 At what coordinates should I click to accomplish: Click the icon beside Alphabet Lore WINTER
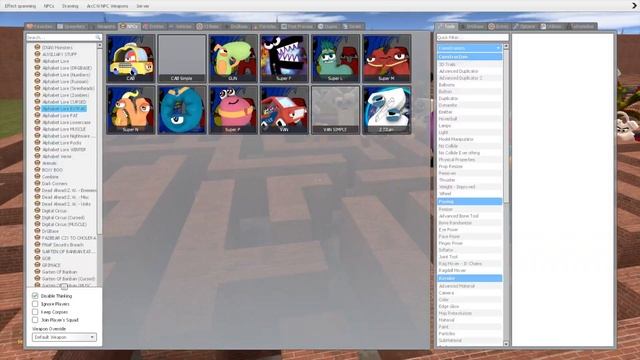pos(38,149)
